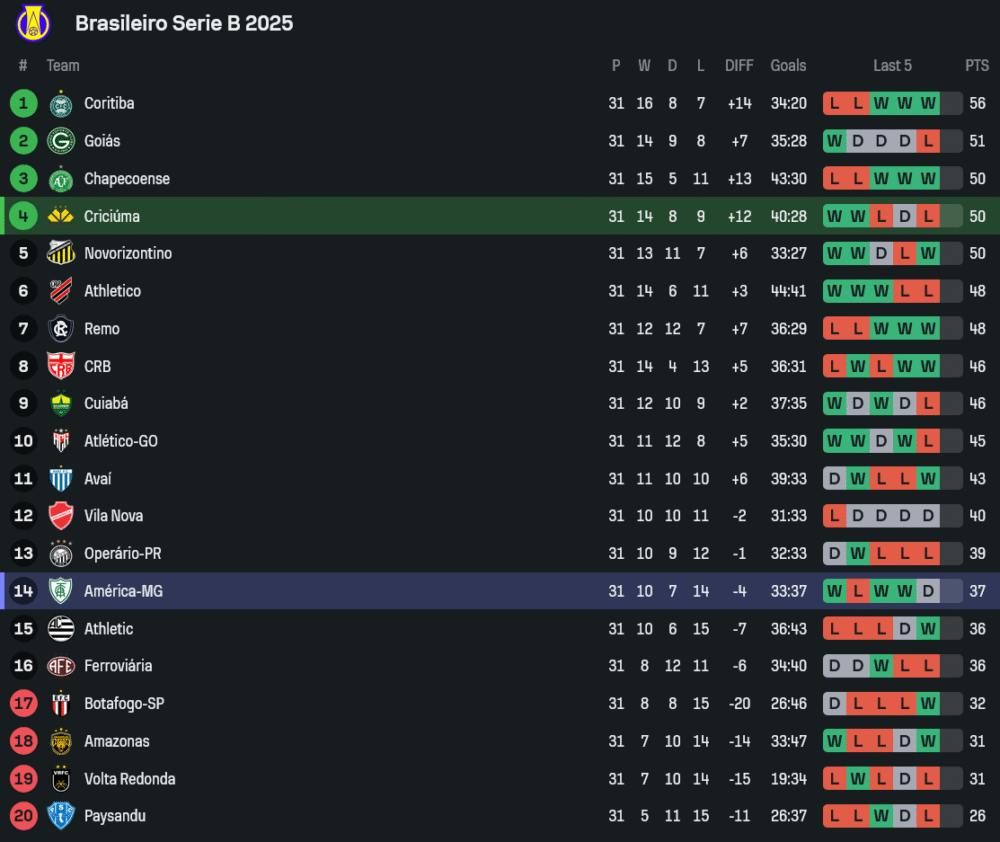
Task: Open the Remo team crest
Action: (x=61, y=329)
